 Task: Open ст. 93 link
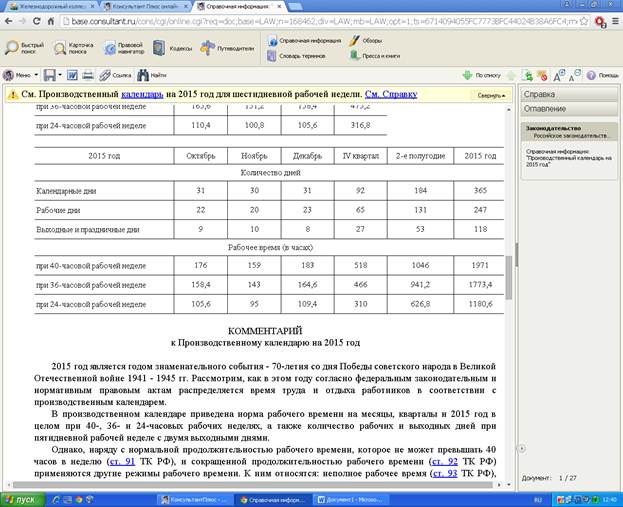click(445, 474)
